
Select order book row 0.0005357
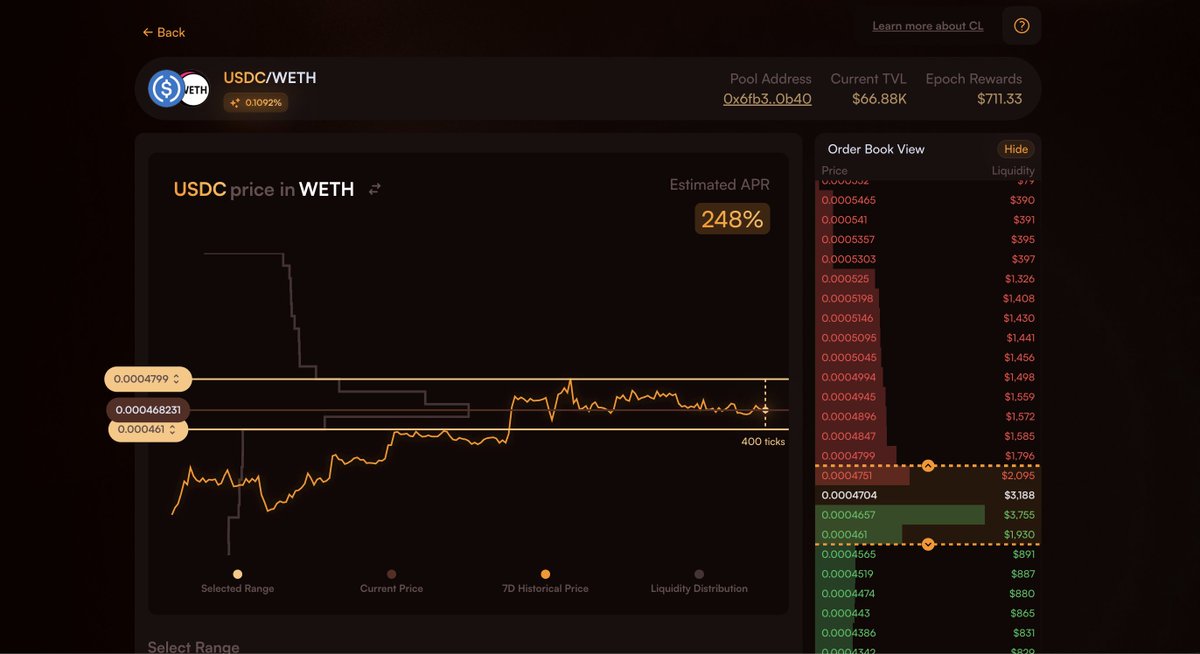click(x=928, y=239)
